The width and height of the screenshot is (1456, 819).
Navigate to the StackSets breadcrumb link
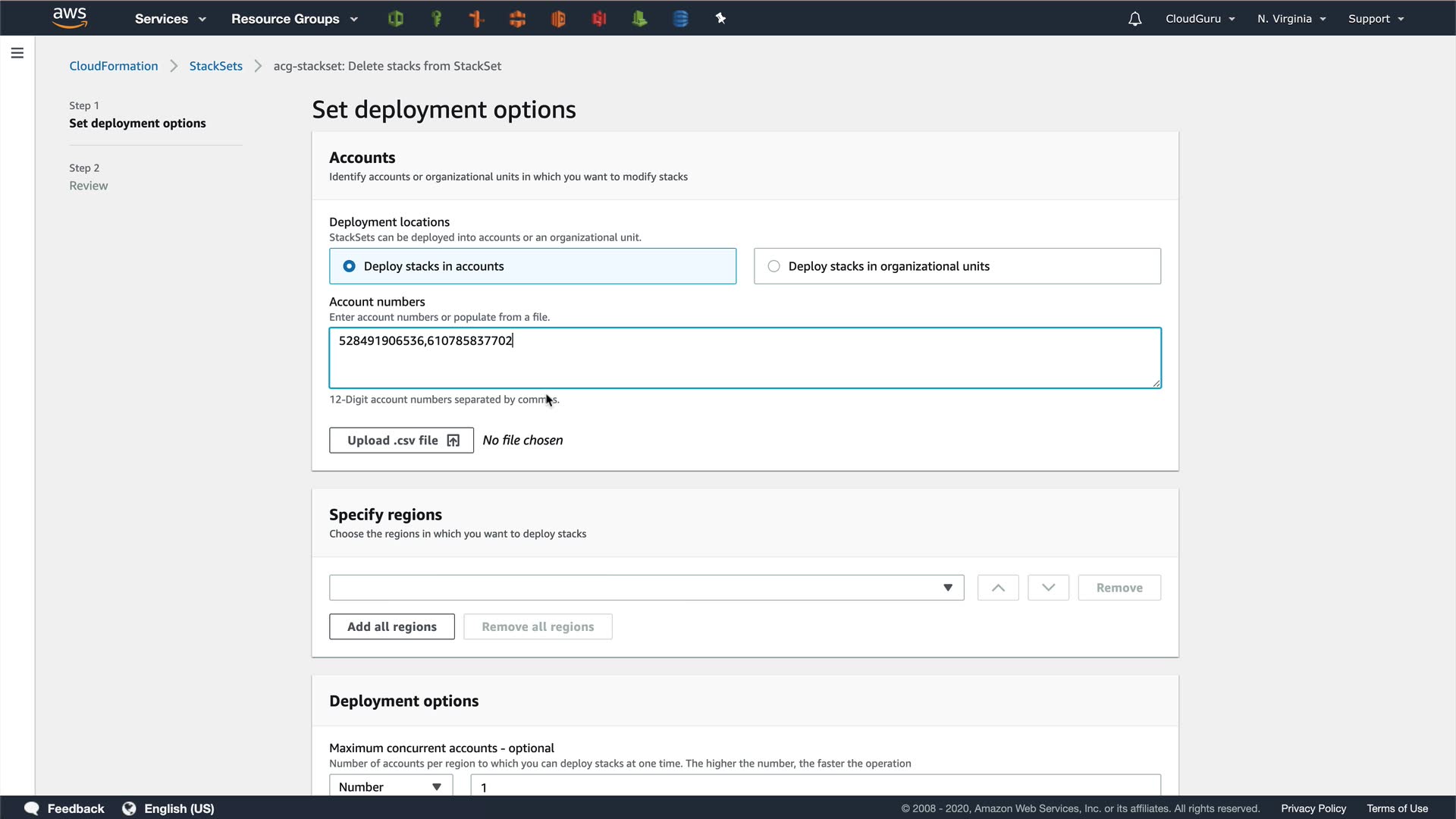tap(215, 66)
